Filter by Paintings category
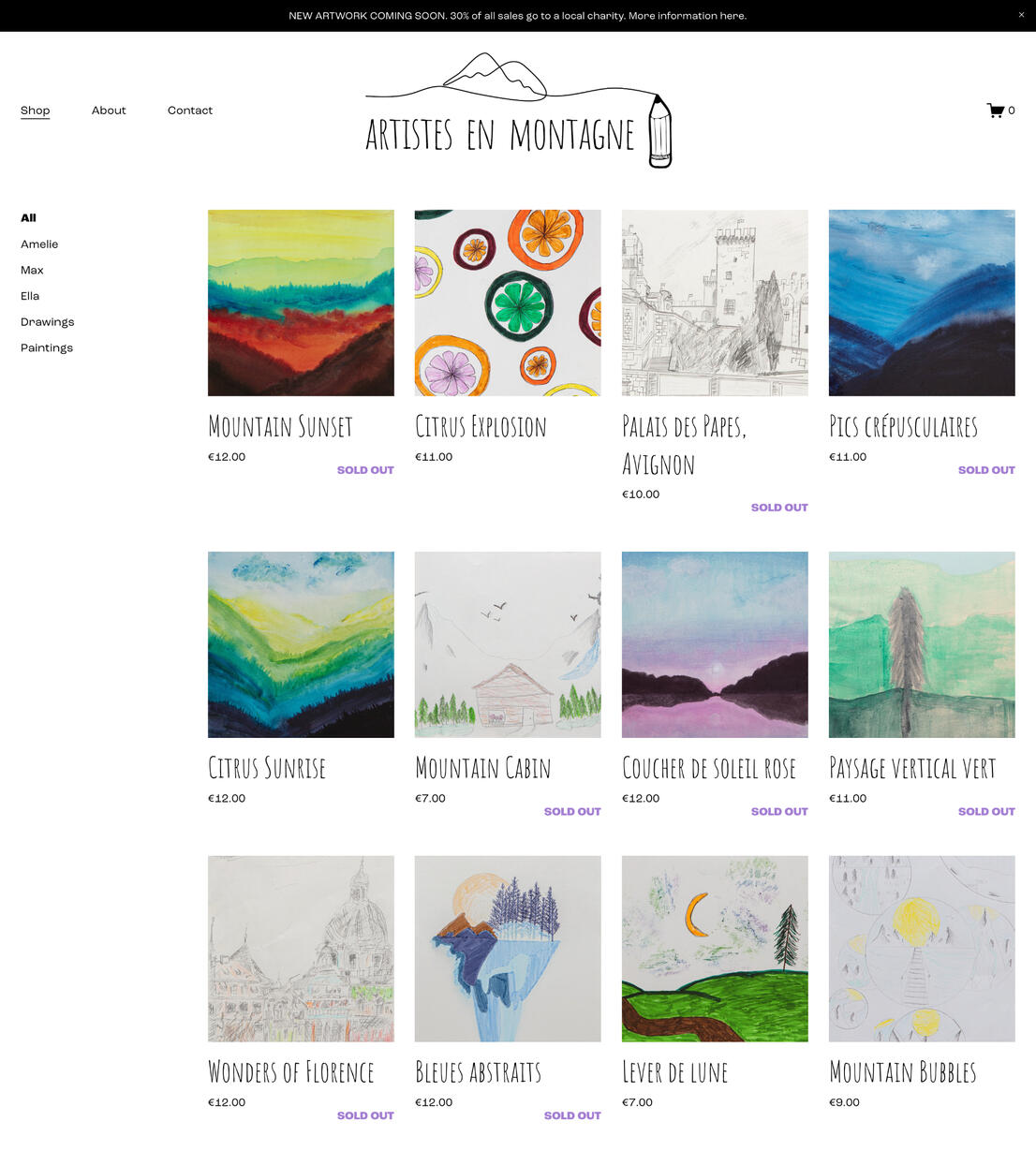 (47, 348)
